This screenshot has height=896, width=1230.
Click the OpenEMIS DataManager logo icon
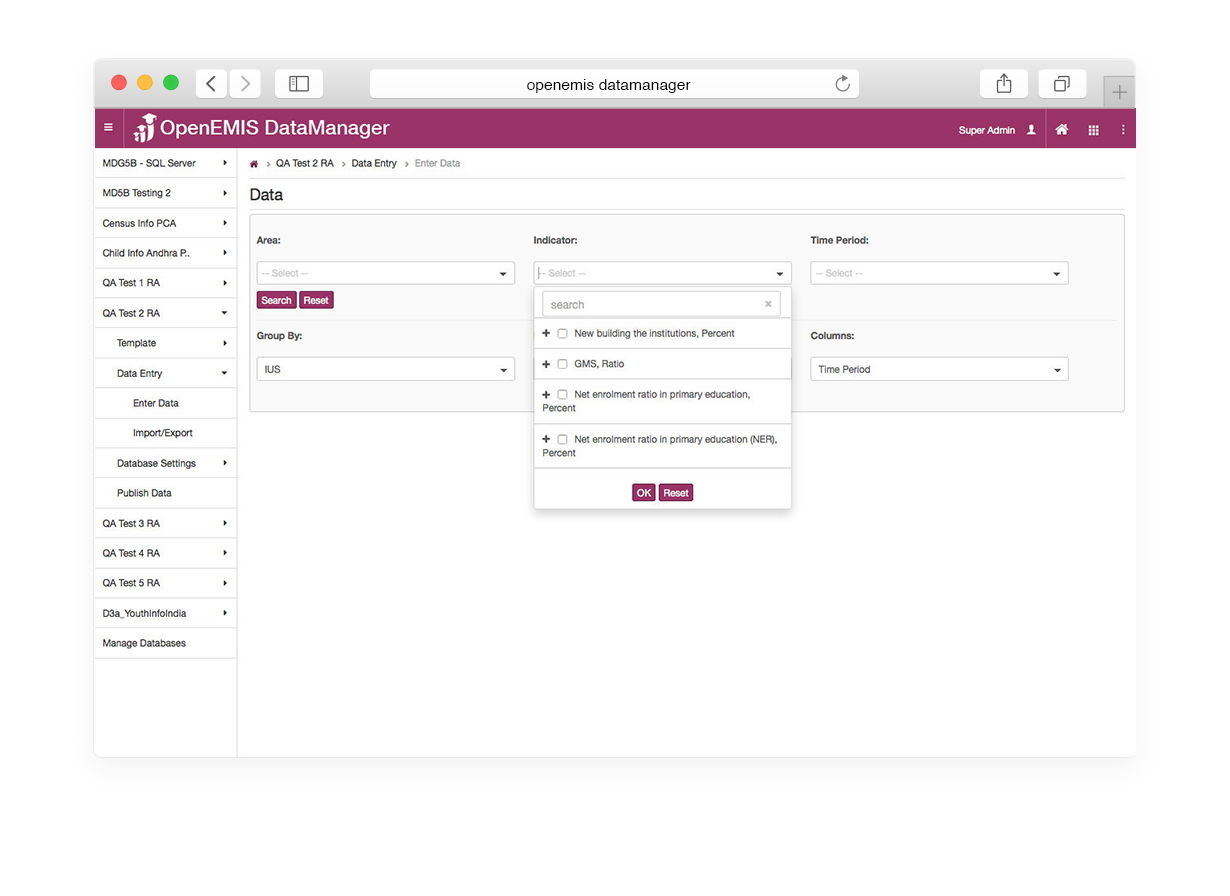pyautogui.click(x=145, y=128)
